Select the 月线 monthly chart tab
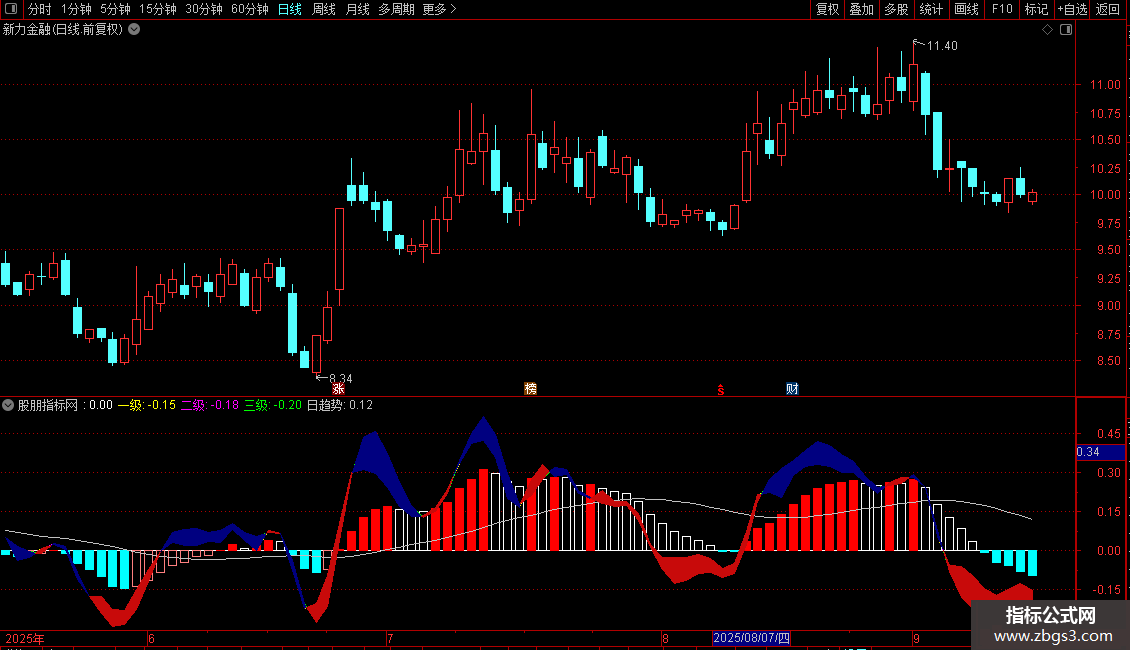This screenshot has height=650, width=1130. (357, 9)
